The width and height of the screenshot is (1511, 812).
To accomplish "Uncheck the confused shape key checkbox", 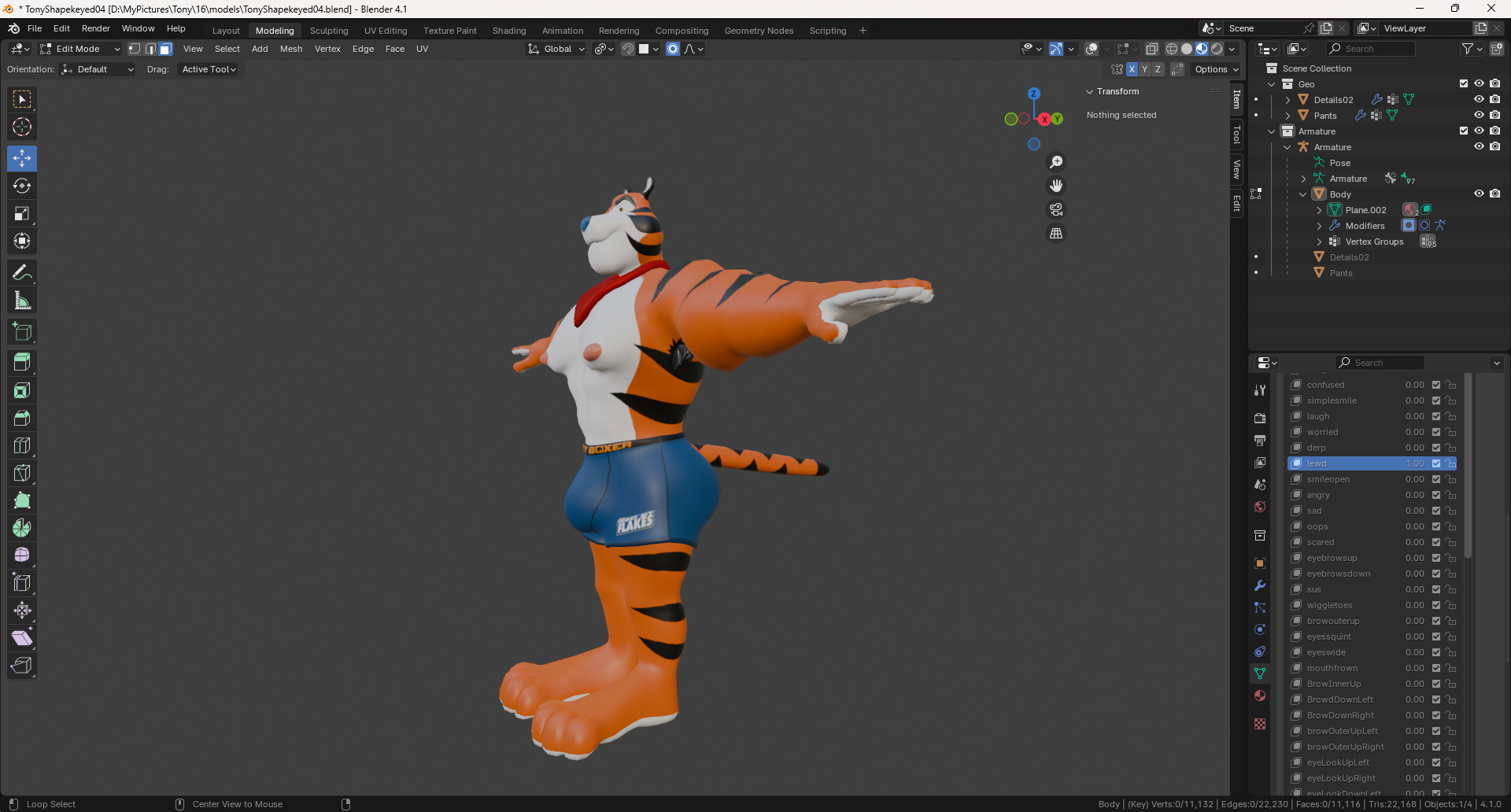I will pos(1436,385).
